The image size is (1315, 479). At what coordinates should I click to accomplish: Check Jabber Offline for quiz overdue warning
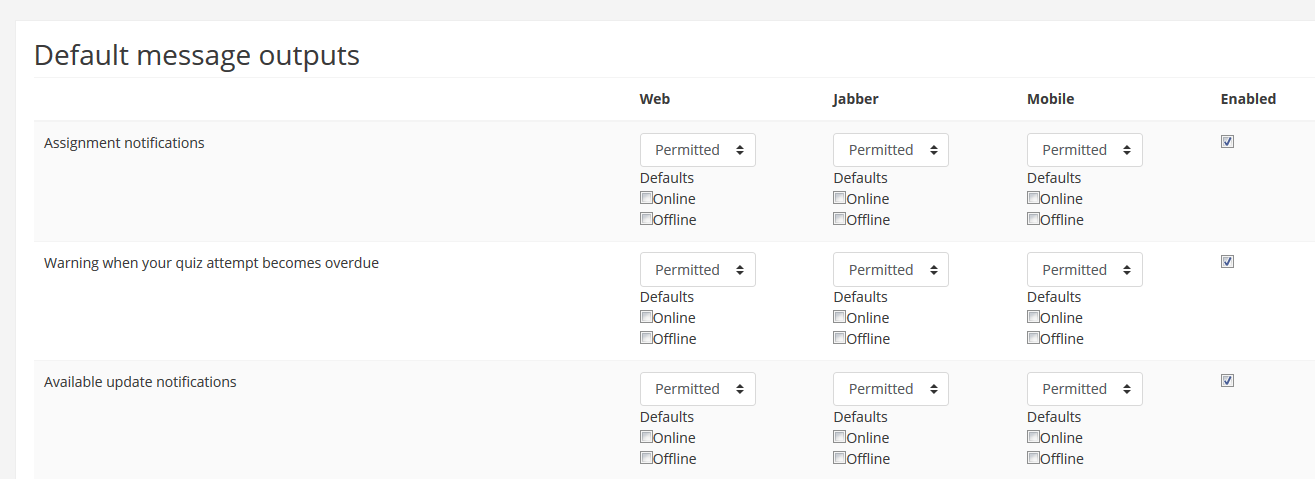click(839, 338)
